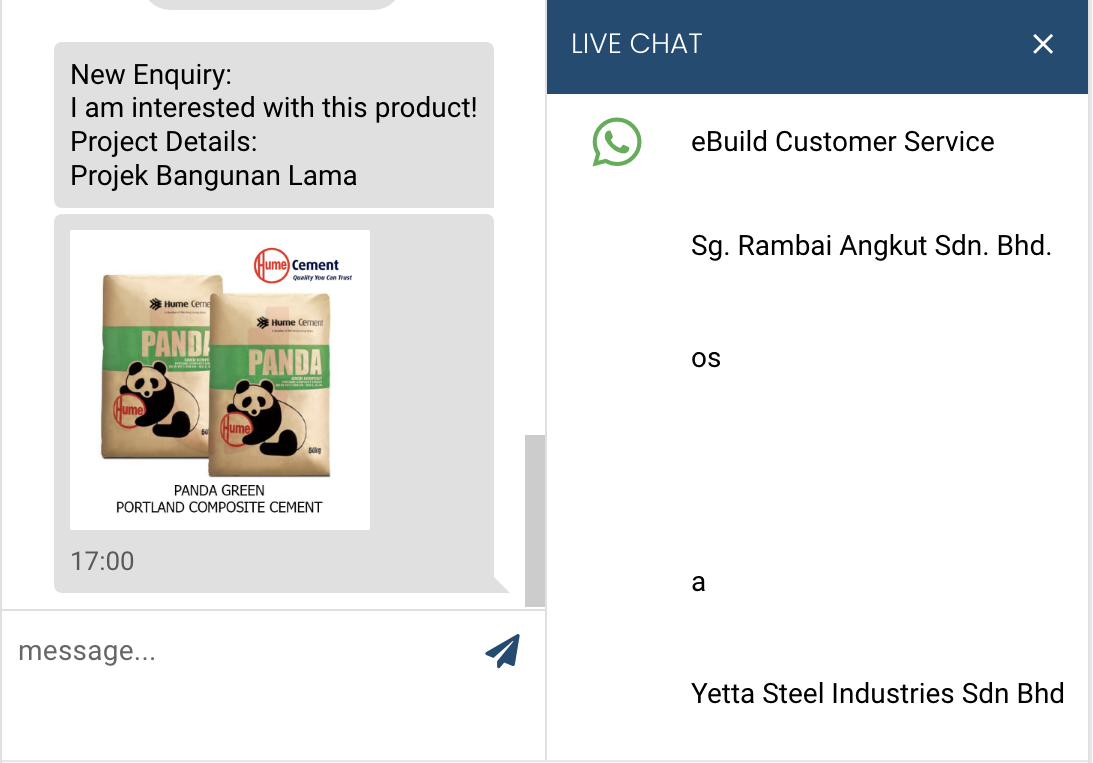1093x763 pixels.
Task: Click the Panda Green Portland Composite Cement caption
Action: (219, 499)
